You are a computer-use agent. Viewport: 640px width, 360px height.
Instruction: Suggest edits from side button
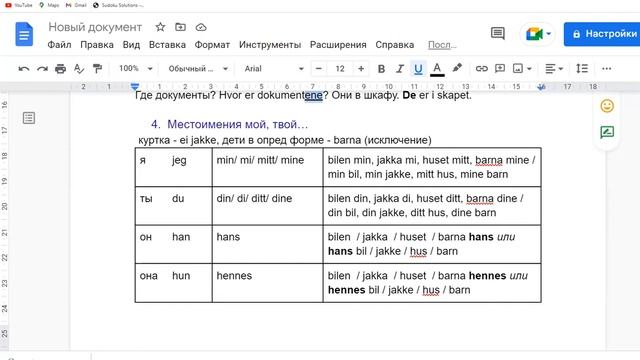pyautogui.click(x=607, y=132)
